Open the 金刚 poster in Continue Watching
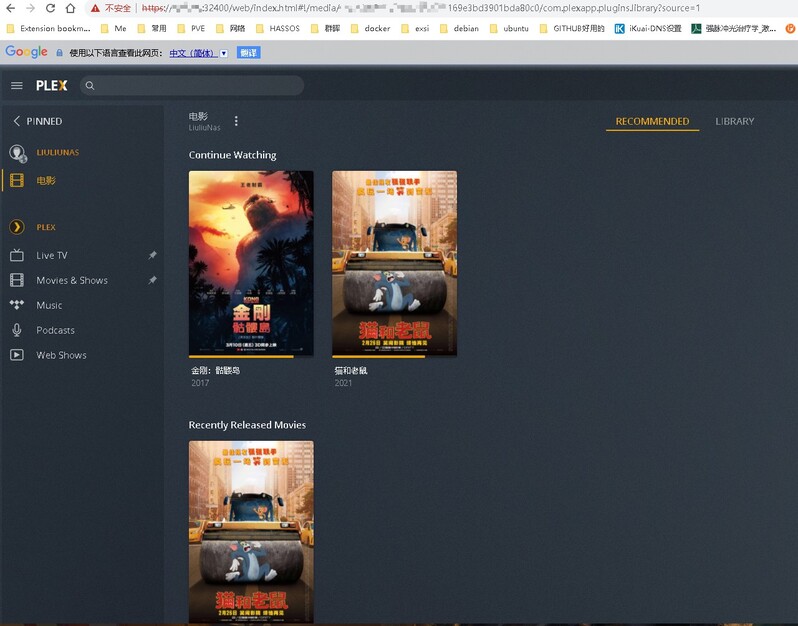The image size is (798, 626). point(251,263)
